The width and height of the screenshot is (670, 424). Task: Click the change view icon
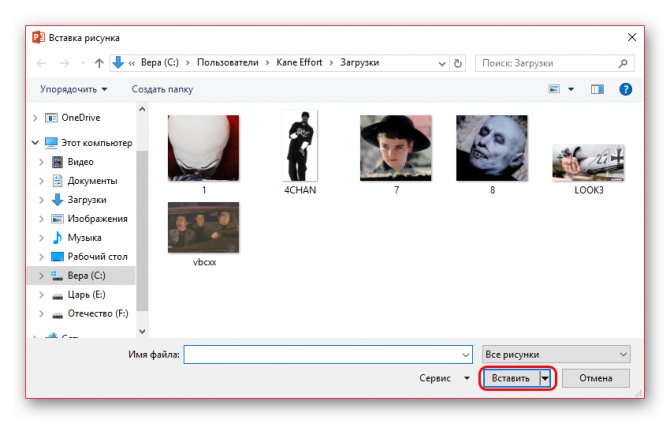point(554,89)
